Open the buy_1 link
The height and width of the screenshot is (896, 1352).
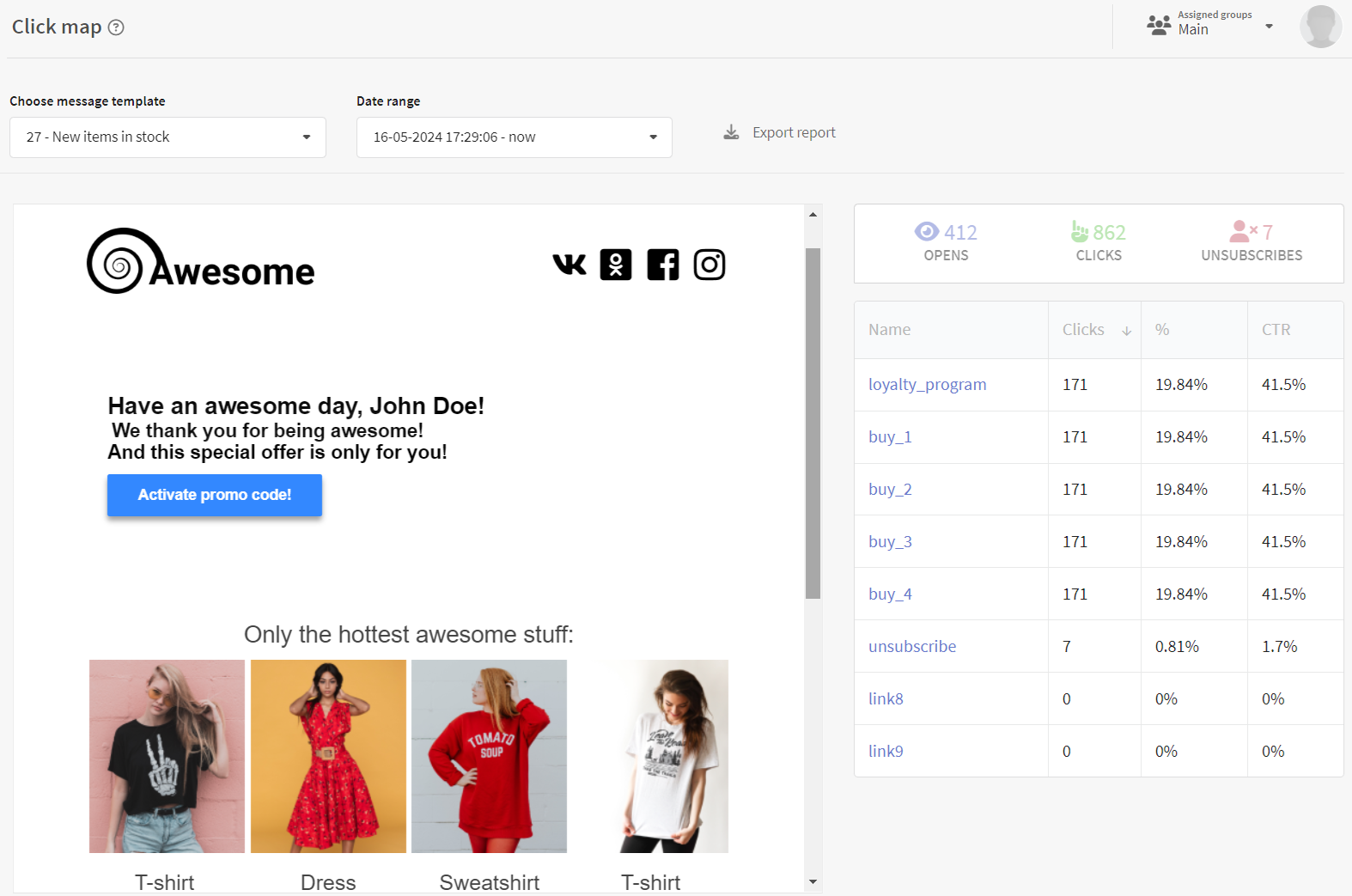point(890,437)
